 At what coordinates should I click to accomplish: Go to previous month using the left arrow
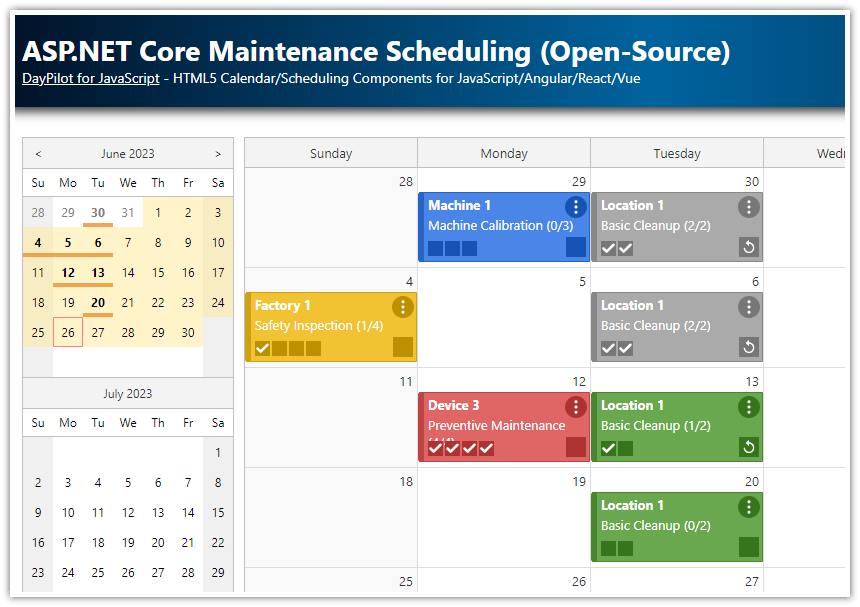click(37, 153)
